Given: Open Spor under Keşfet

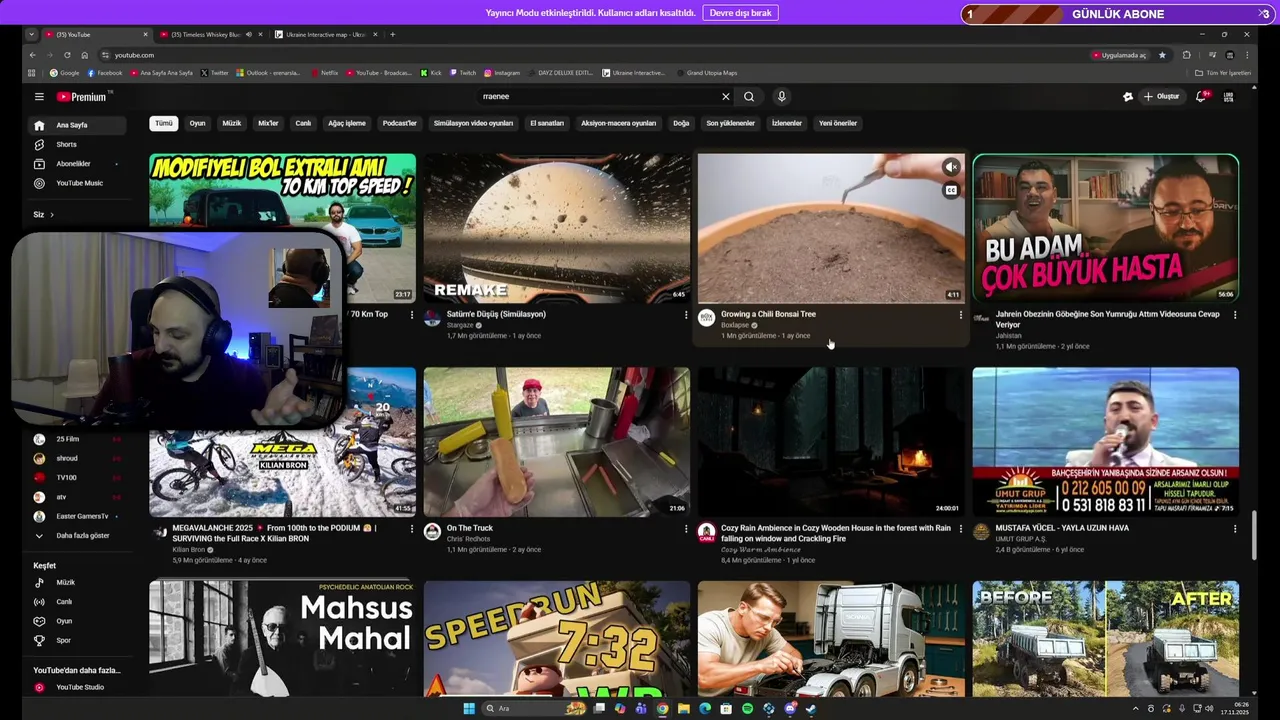Looking at the screenshot, I should 77,640.
